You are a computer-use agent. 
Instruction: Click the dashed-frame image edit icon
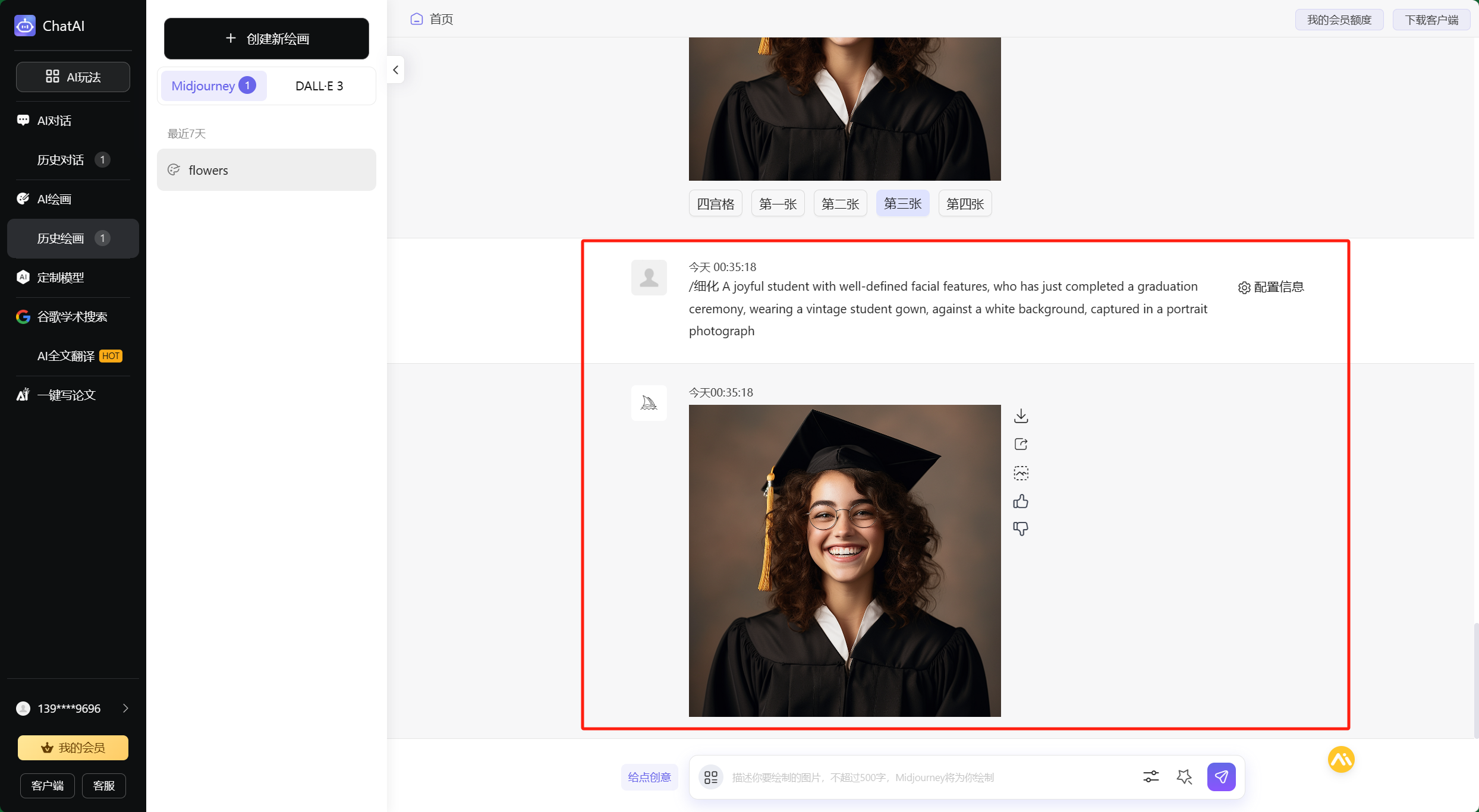click(x=1021, y=473)
